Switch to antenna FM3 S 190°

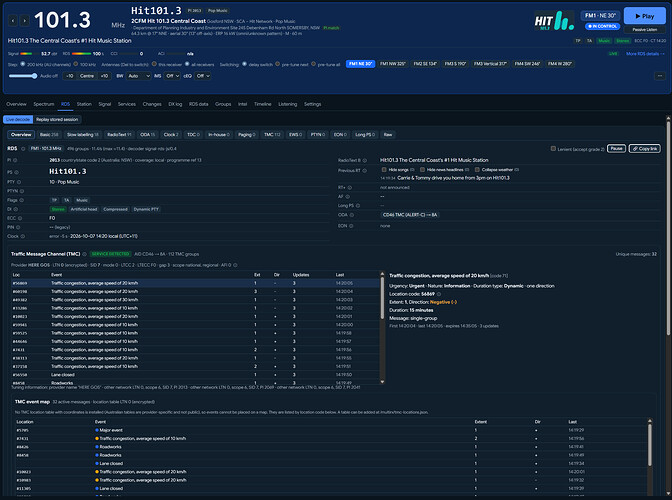point(455,64)
